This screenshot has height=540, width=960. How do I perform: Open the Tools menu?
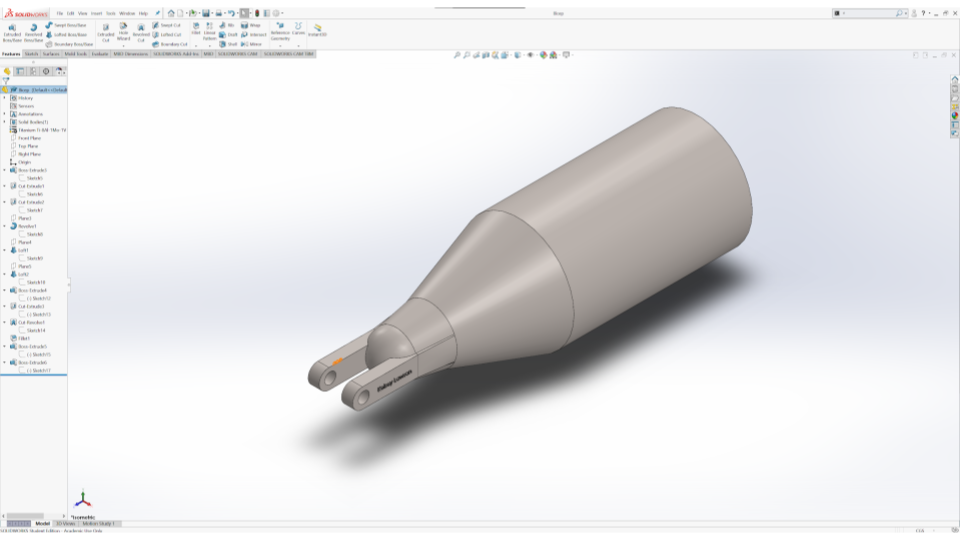pyautogui.click(x=110, y=13)
